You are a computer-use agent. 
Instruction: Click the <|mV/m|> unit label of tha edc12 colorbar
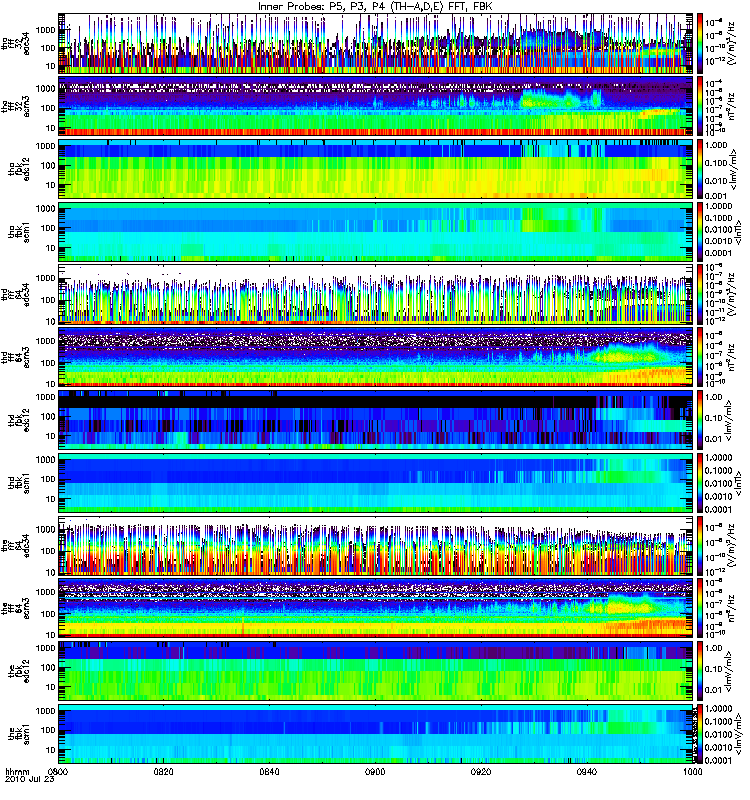coord(734,168)
